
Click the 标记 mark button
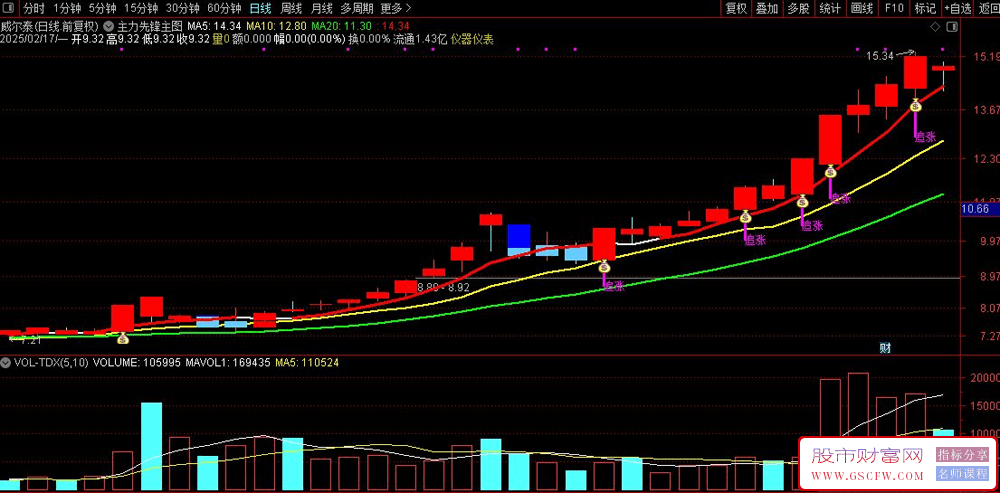(925, 8)
